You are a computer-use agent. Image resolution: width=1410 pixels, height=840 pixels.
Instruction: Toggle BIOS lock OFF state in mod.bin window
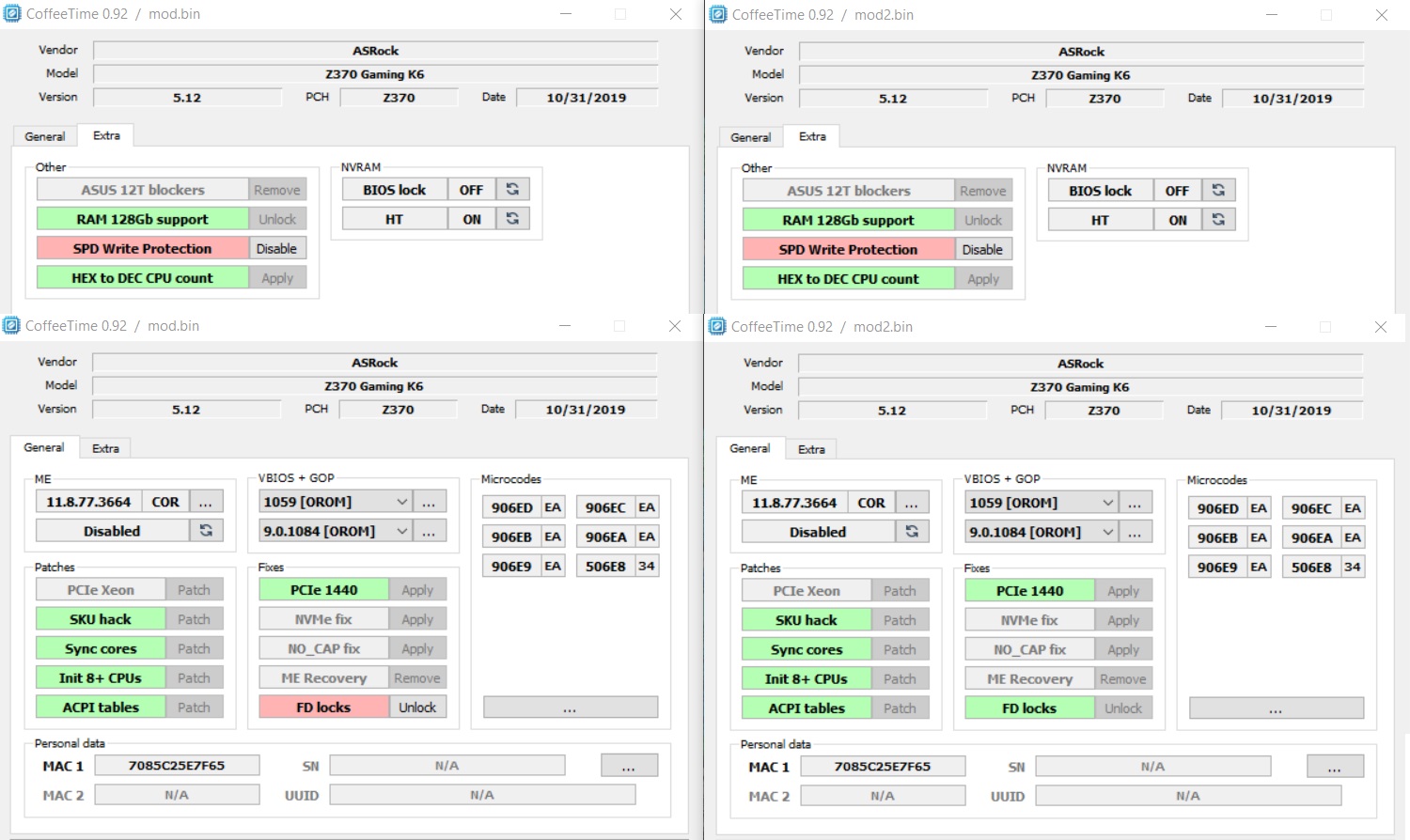pos(471,190)
